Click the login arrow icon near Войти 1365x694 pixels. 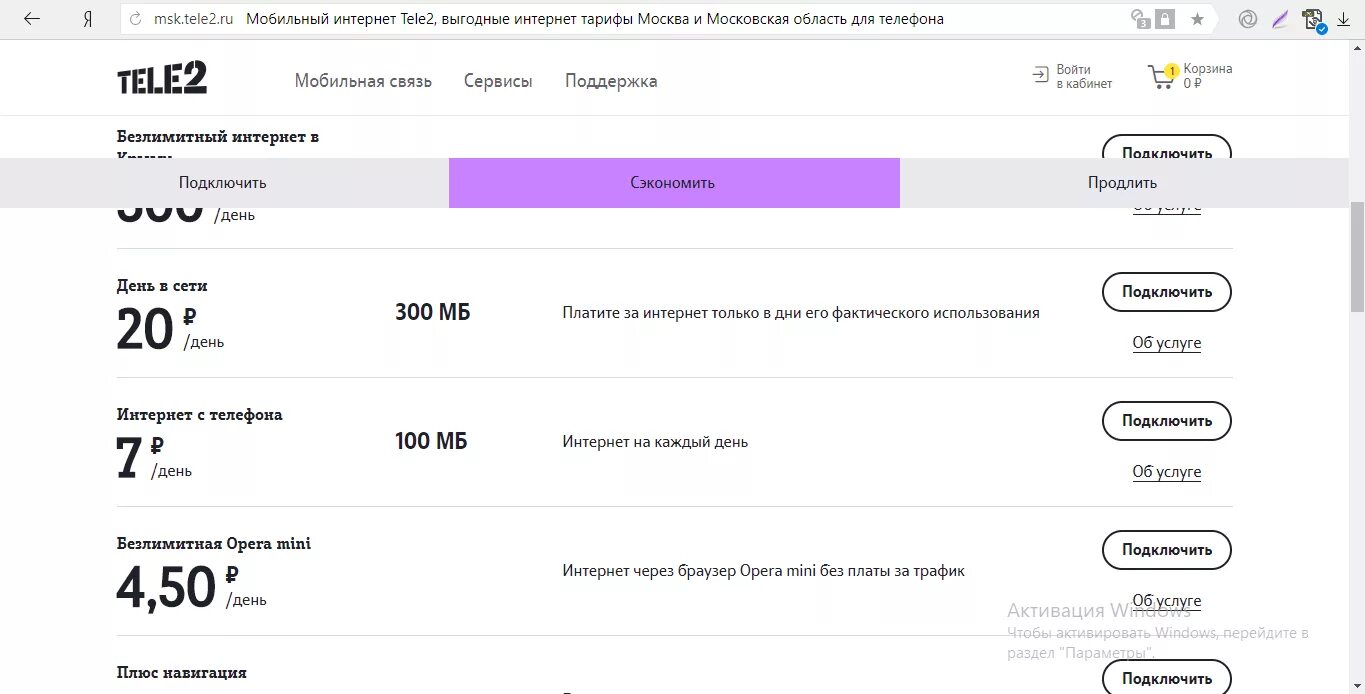(x=1041, y=76)
